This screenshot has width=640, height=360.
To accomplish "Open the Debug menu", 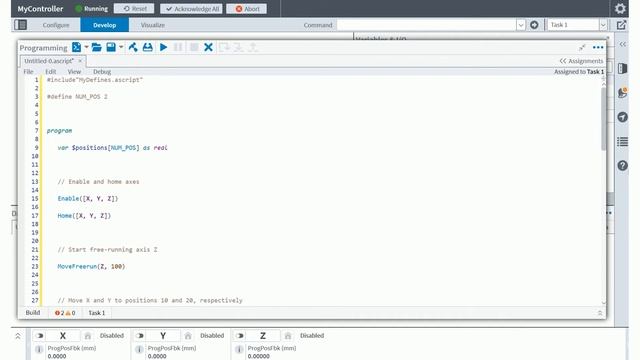I will 102,71.
